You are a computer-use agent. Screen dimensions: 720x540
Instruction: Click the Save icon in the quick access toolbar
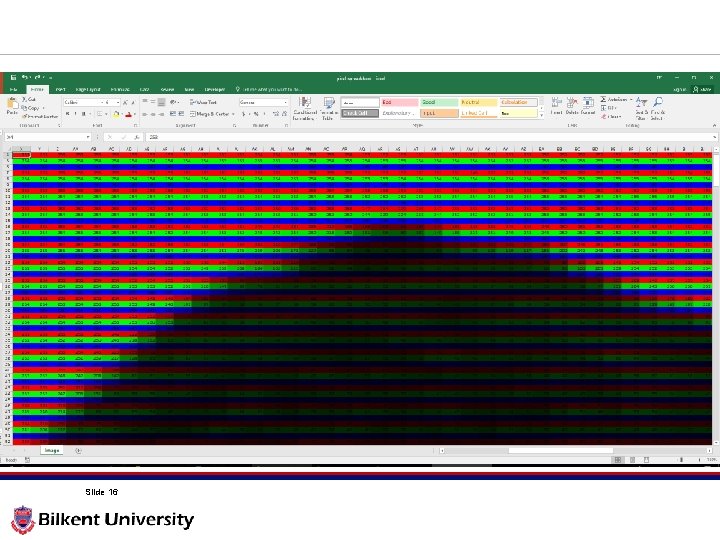(x=14, y=78)
